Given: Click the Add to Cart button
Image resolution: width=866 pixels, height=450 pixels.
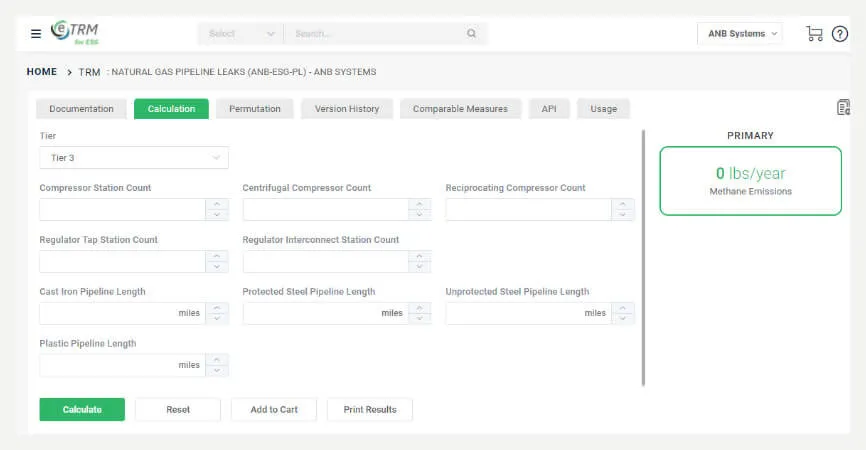Looking at the screenshot, I should [x=274, y=410].
